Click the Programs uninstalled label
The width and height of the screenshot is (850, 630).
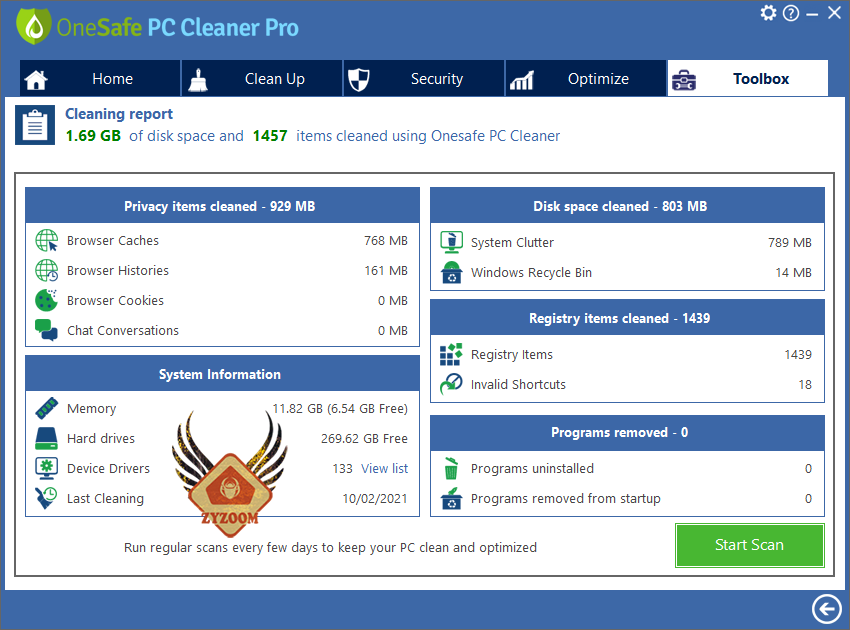(532, 468)
